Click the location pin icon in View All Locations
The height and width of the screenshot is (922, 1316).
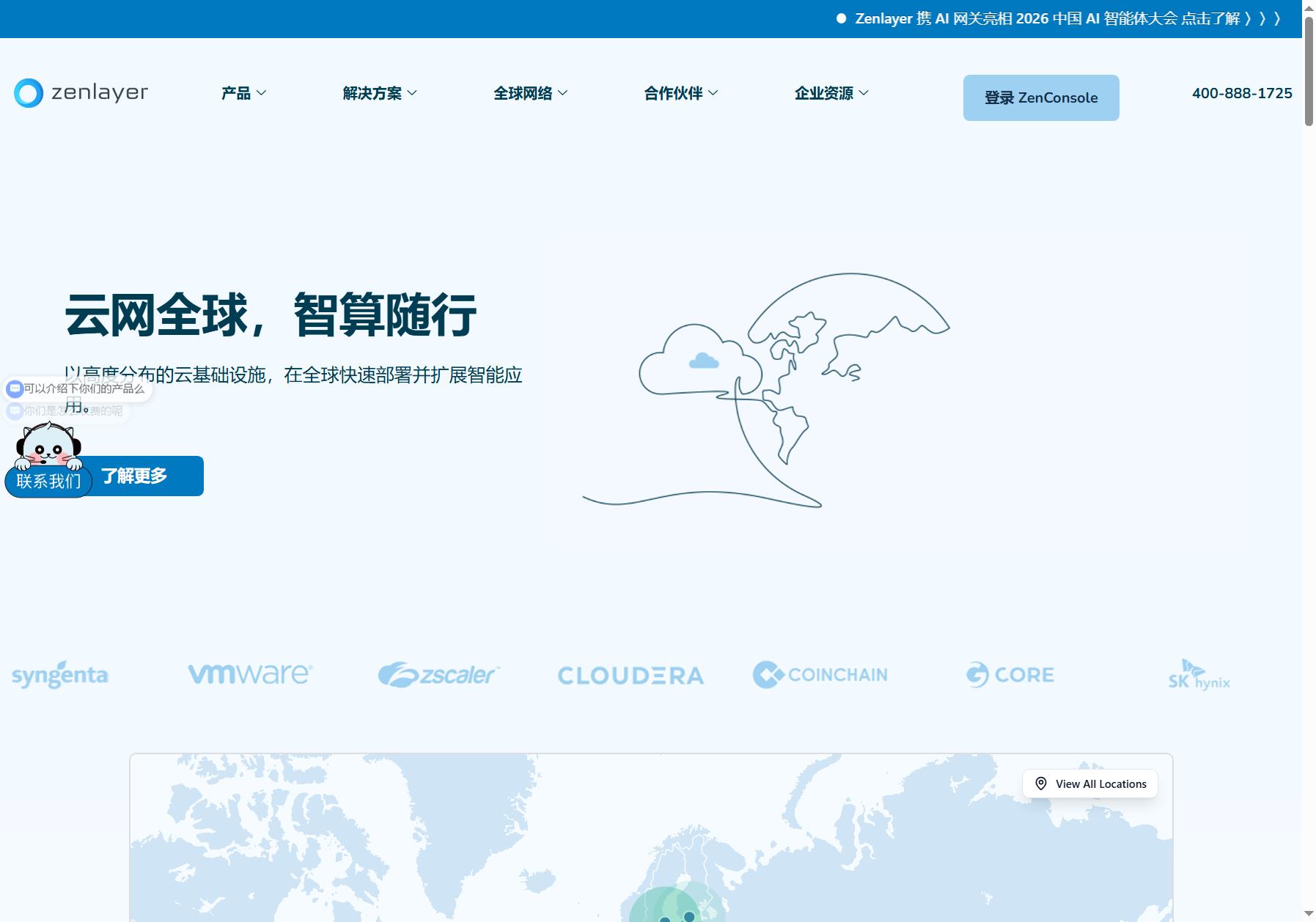coord(1041,783)
